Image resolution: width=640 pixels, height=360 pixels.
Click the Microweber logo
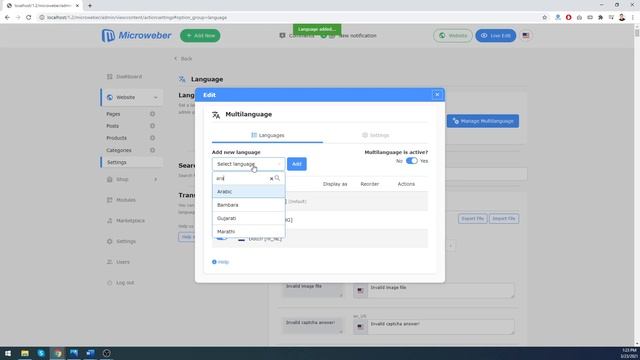coord(136,36)
